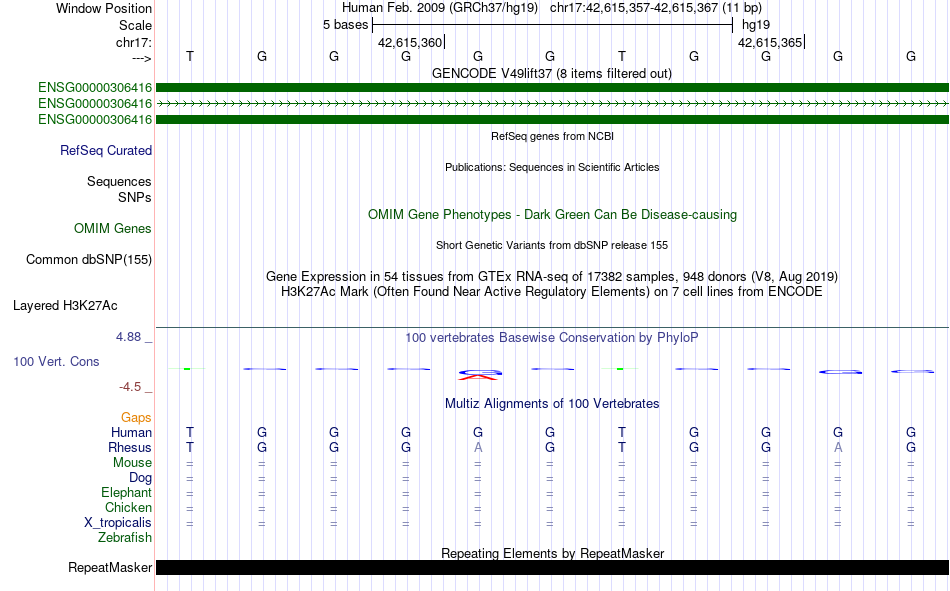Click the ENSG00000306416 label beside the arrowed line
950x591 pixels.
click(x=95, y=104)
